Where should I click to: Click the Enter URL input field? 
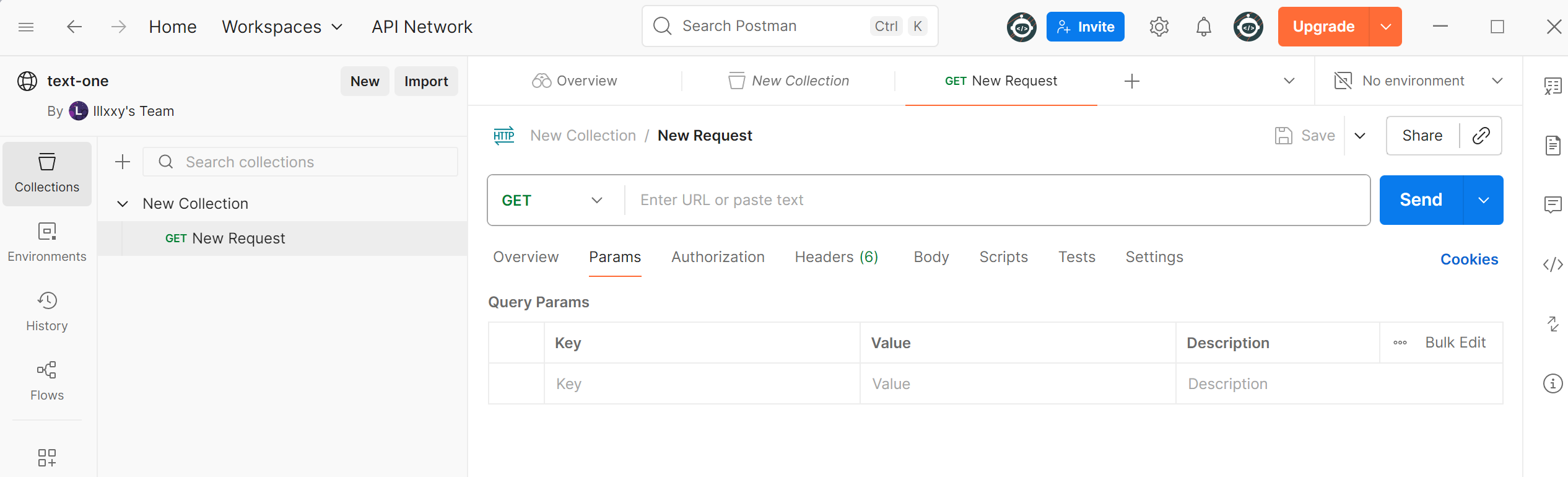pos(997,200)
